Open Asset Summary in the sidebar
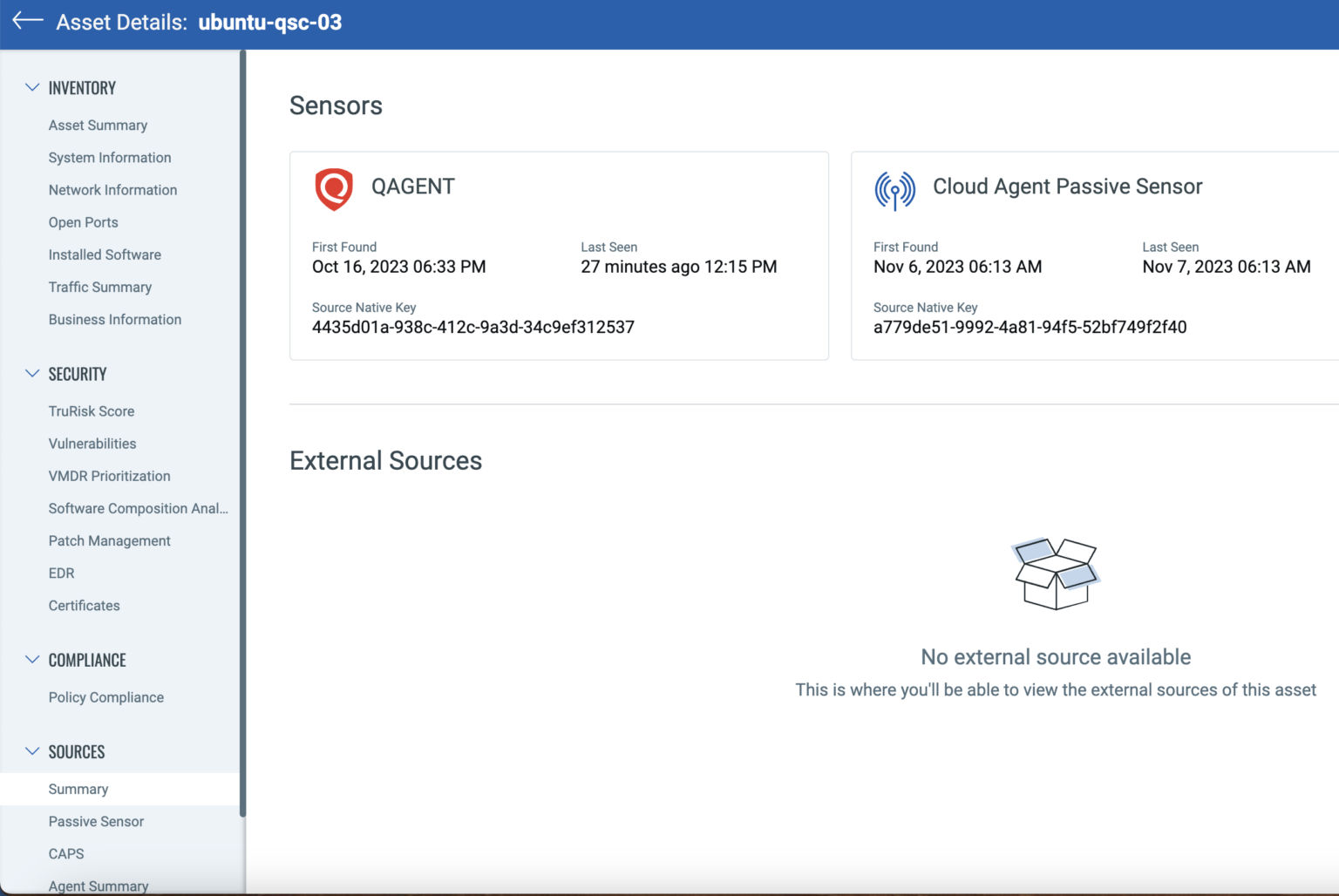Image resolution: width=1339 pixels, height=896 pixels. [98, 125]
